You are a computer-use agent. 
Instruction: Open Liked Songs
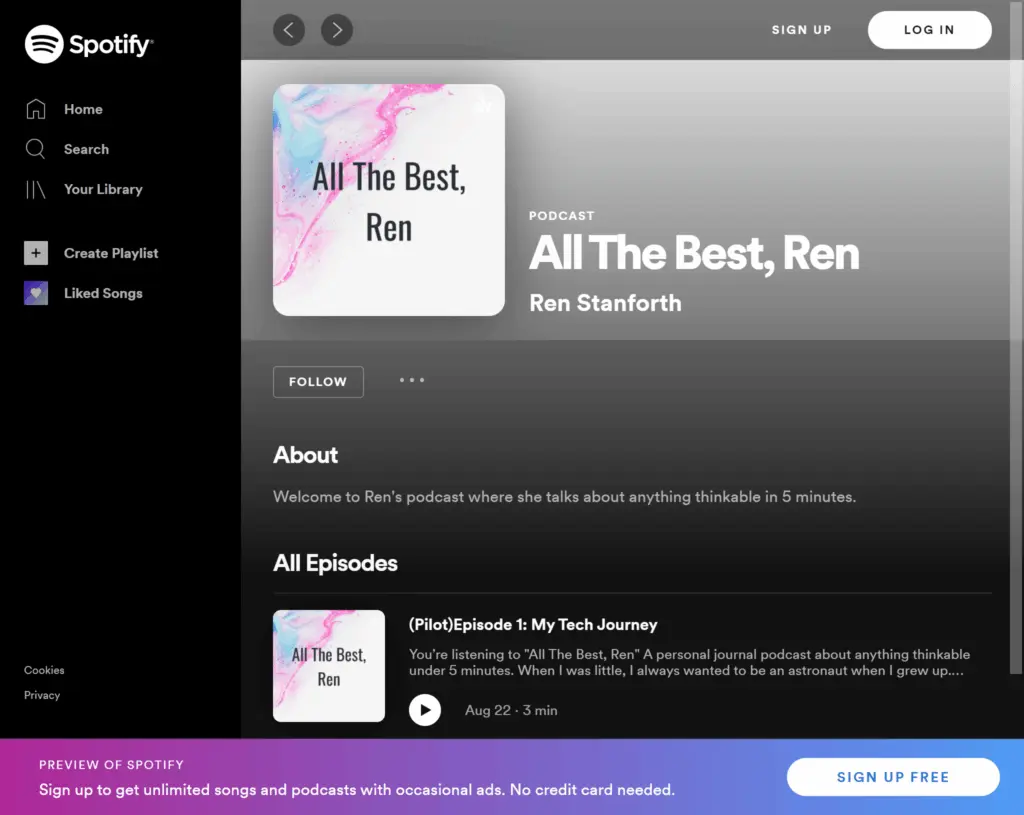(x=103, y=293)
